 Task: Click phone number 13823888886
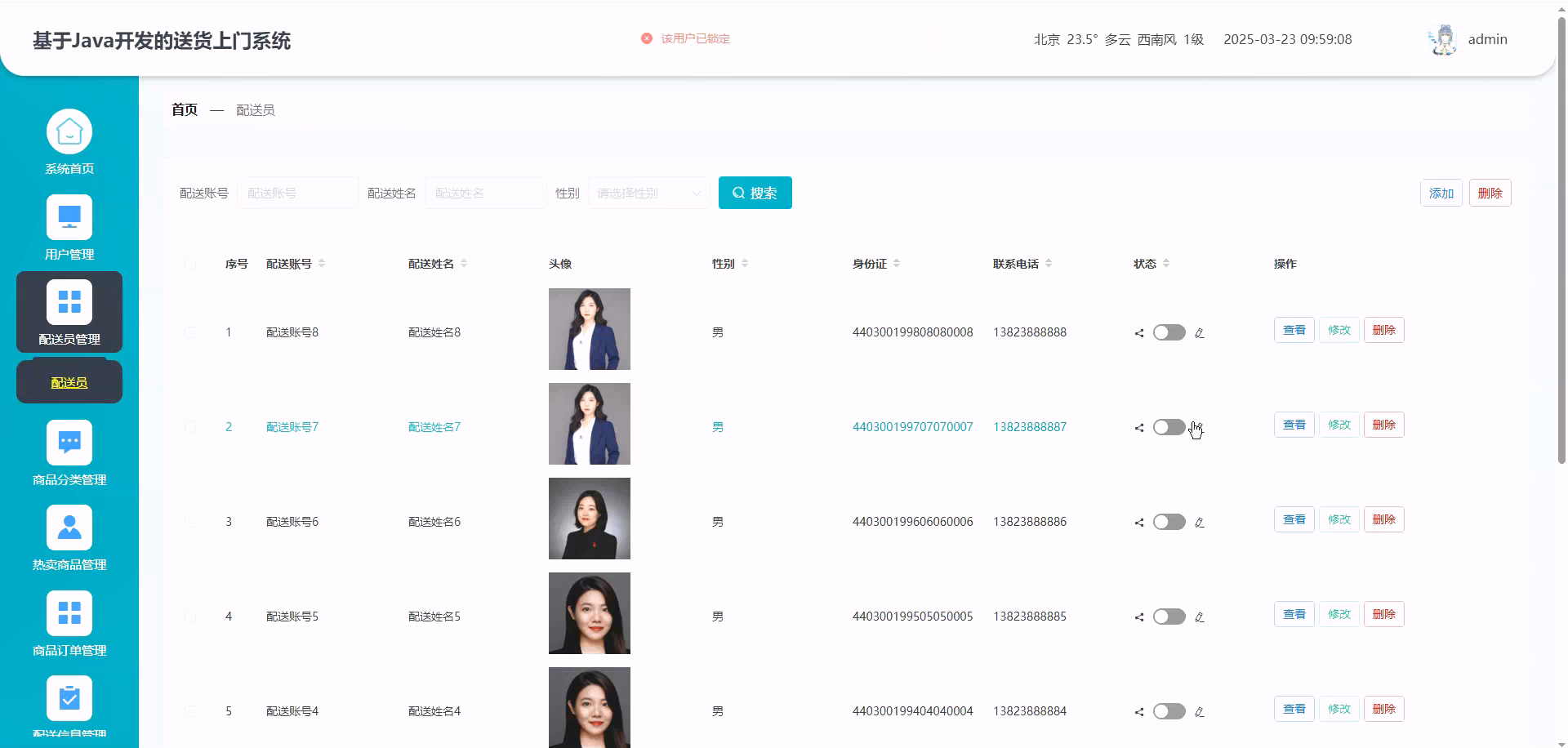[x=1030, y=522]
